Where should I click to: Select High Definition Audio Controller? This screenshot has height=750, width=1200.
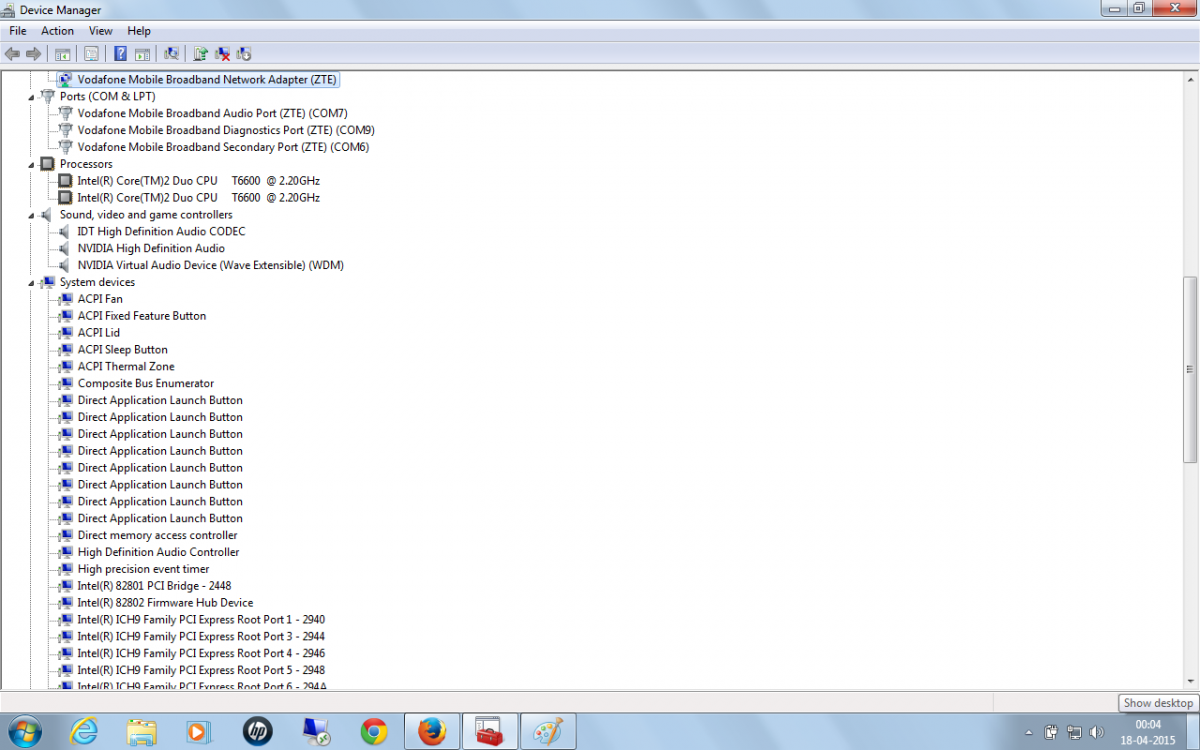[x=158, y=552]
